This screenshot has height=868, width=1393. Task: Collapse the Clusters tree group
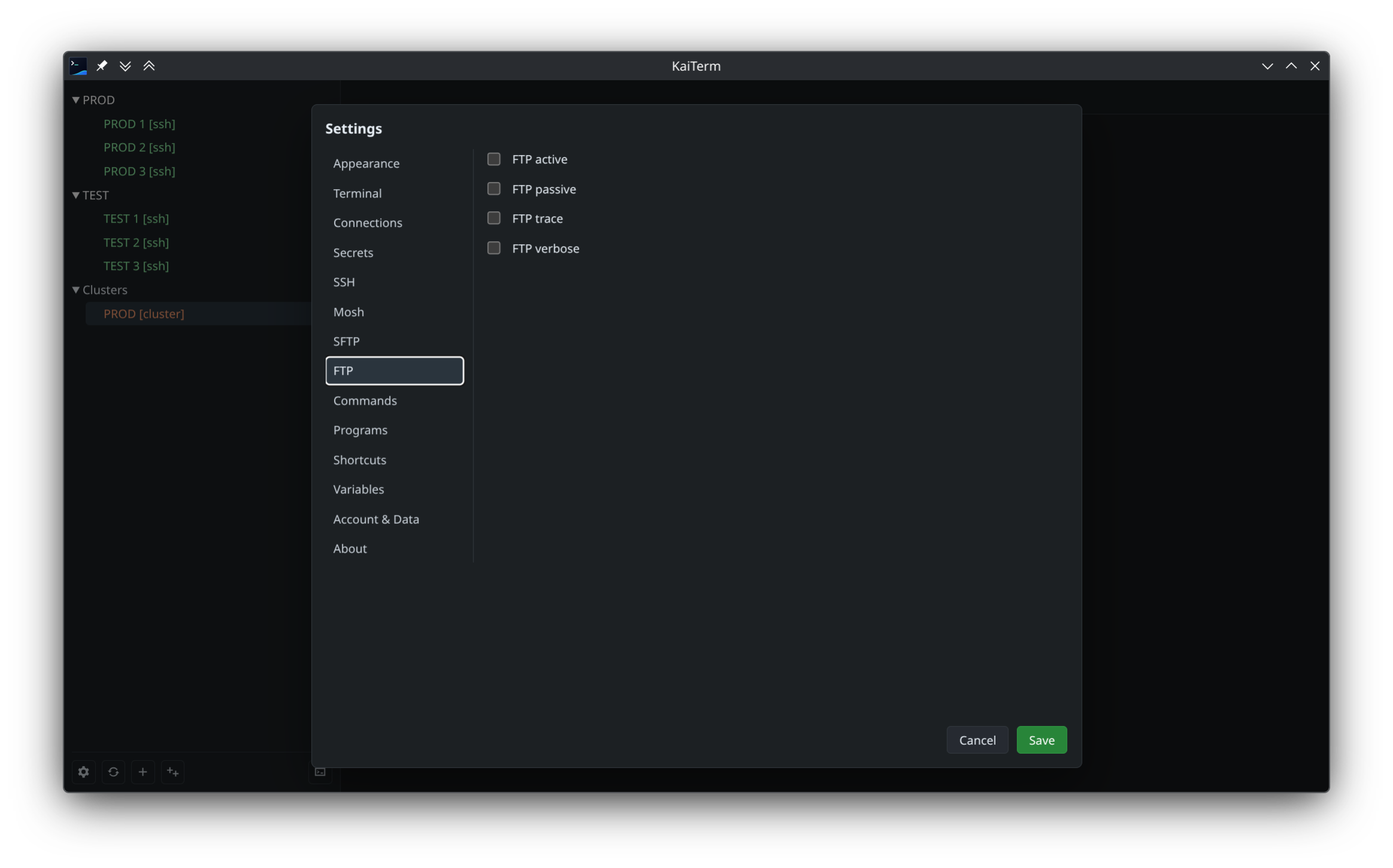click(76, 290)
